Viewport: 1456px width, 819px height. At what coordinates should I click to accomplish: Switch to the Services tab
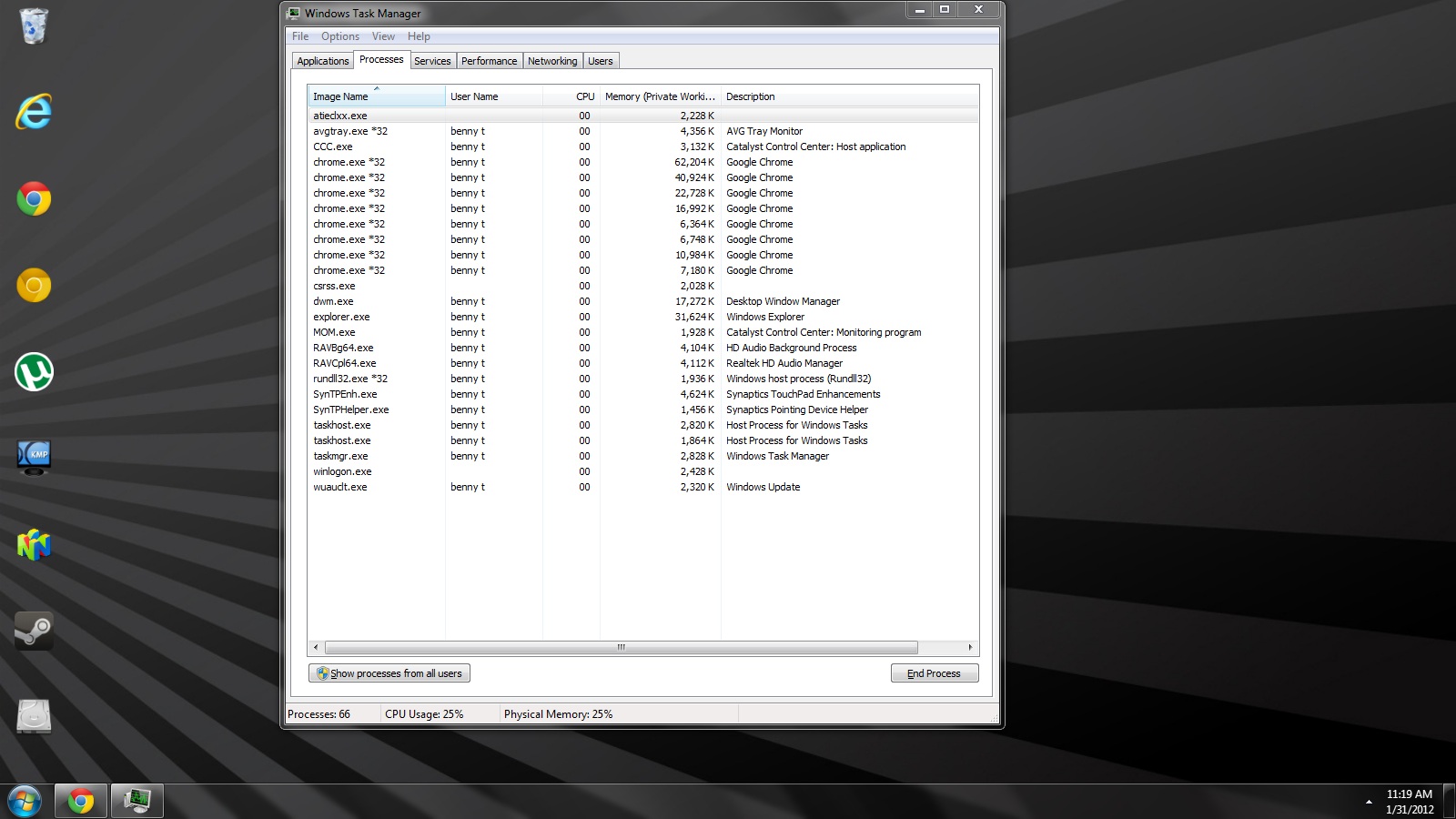tap(432, 61)
